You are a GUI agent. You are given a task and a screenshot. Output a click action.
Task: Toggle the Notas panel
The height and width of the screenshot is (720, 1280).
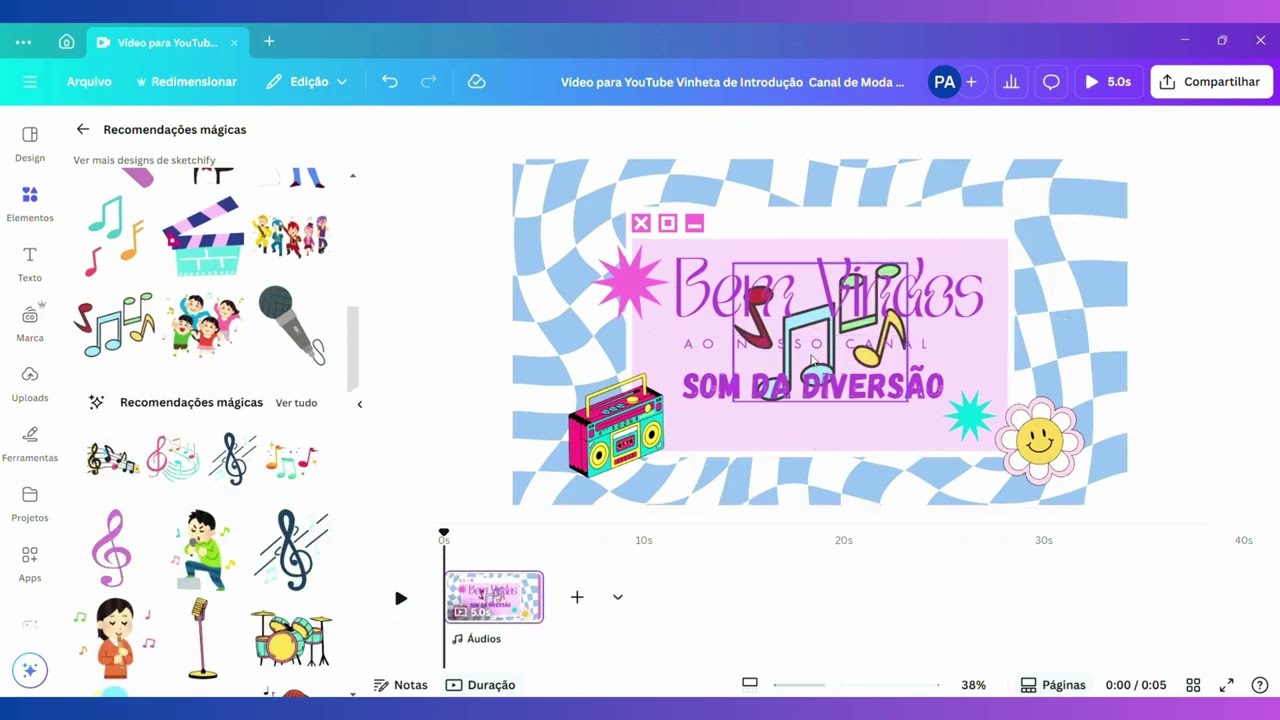coord(400,685)
